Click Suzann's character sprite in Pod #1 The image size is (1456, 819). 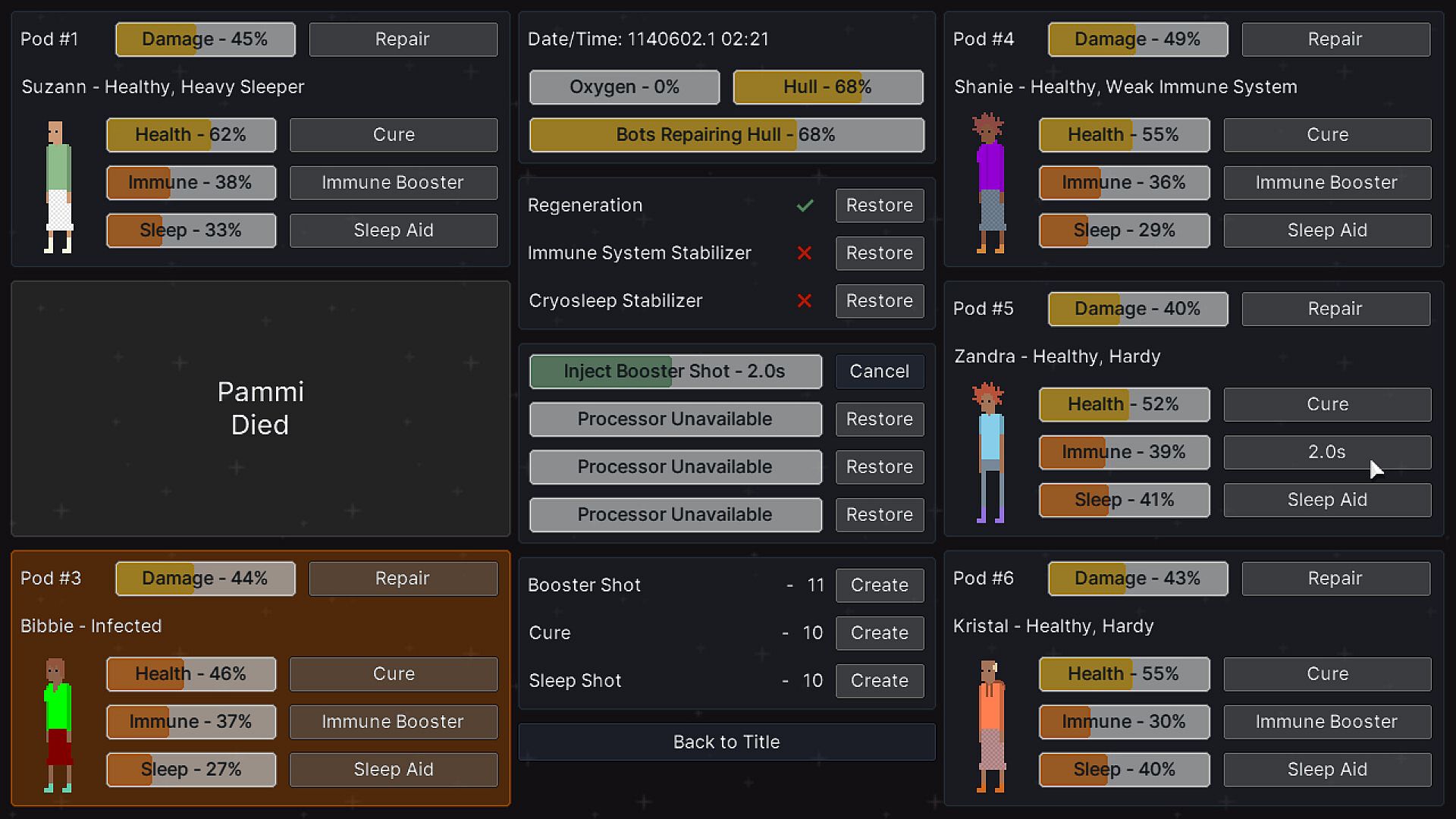(58, 187)
